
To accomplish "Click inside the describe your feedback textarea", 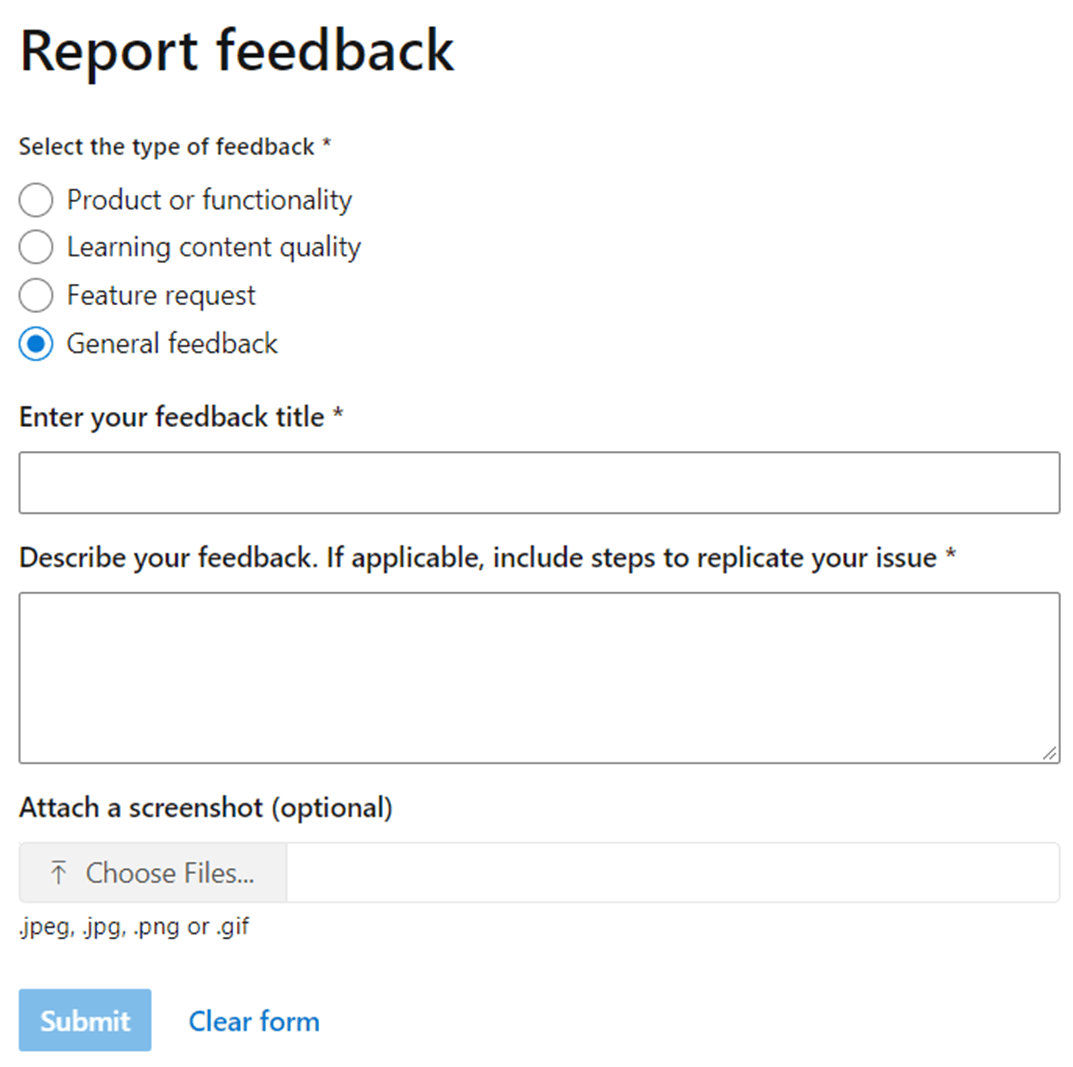I will (539, 678).
